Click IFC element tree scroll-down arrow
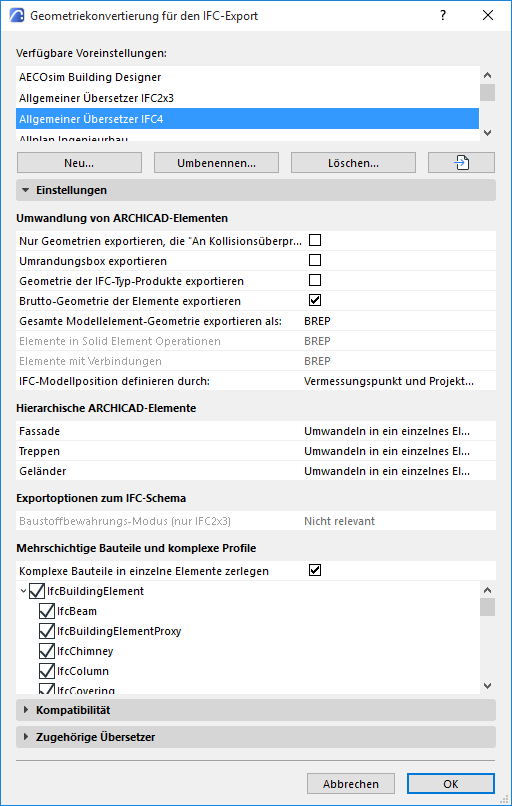The height and width of the screenshot is (806, 512). 488,686
